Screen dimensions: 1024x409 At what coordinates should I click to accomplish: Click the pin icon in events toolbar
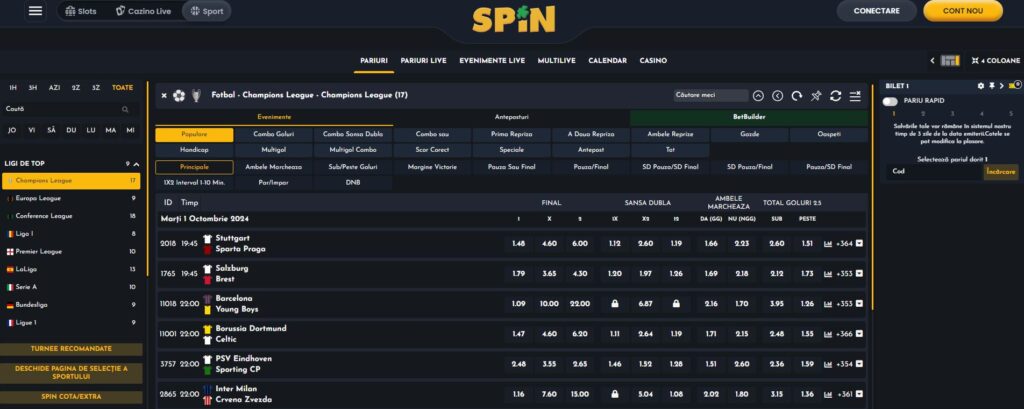816,96
